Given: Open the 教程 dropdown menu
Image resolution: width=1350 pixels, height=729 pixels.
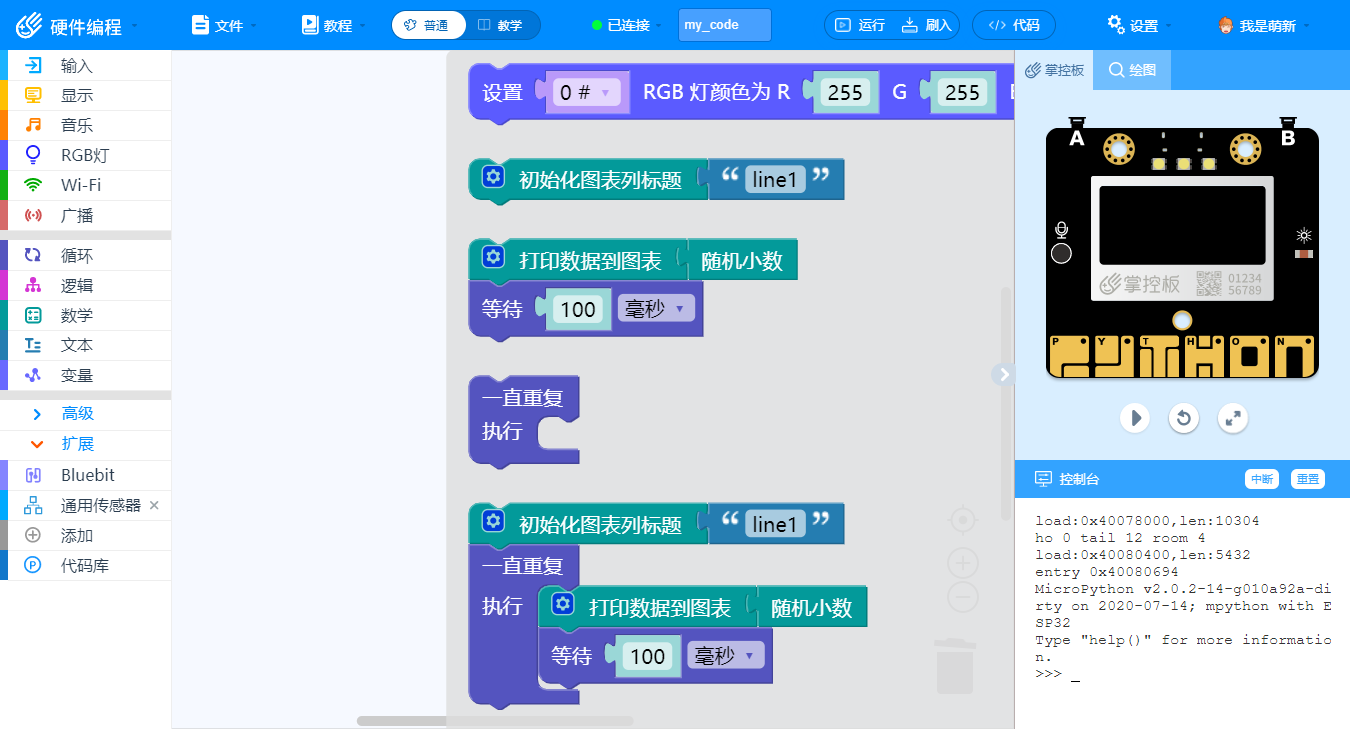Looking at the screenshot, I should (x=333, y=25).
